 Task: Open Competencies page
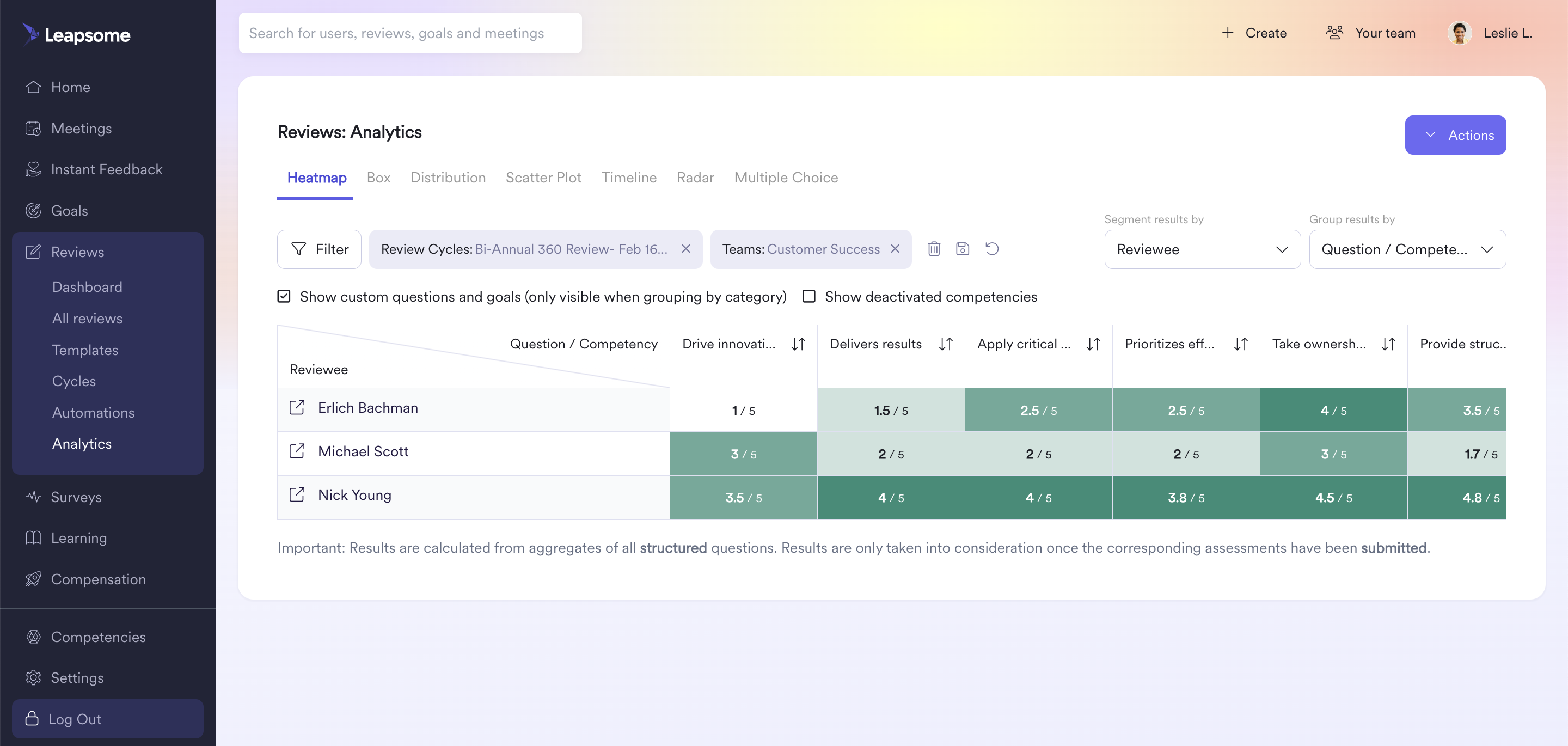click(x=86, y=637)
